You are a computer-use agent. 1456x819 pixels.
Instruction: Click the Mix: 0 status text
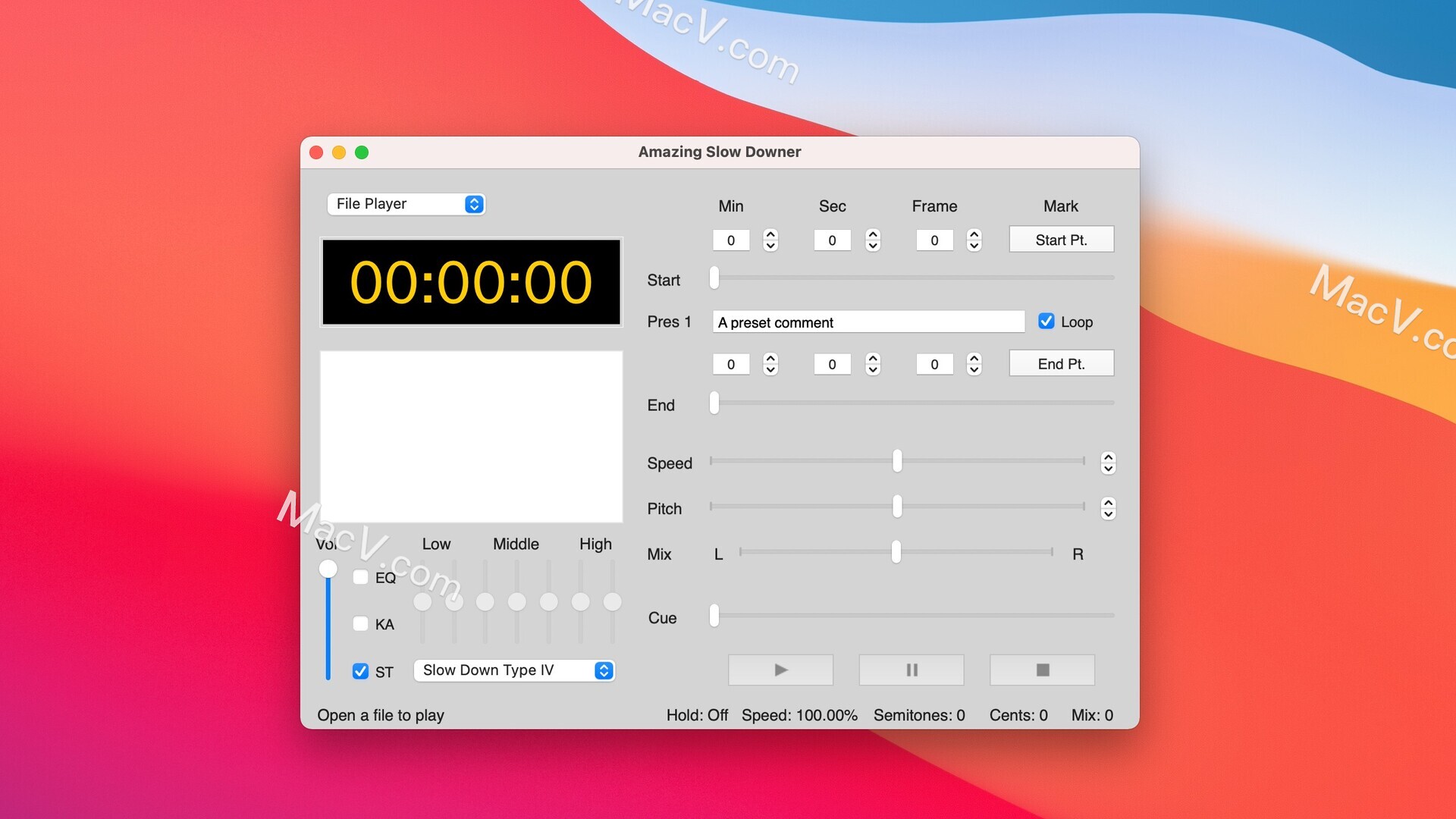[x=1092, y=715]
